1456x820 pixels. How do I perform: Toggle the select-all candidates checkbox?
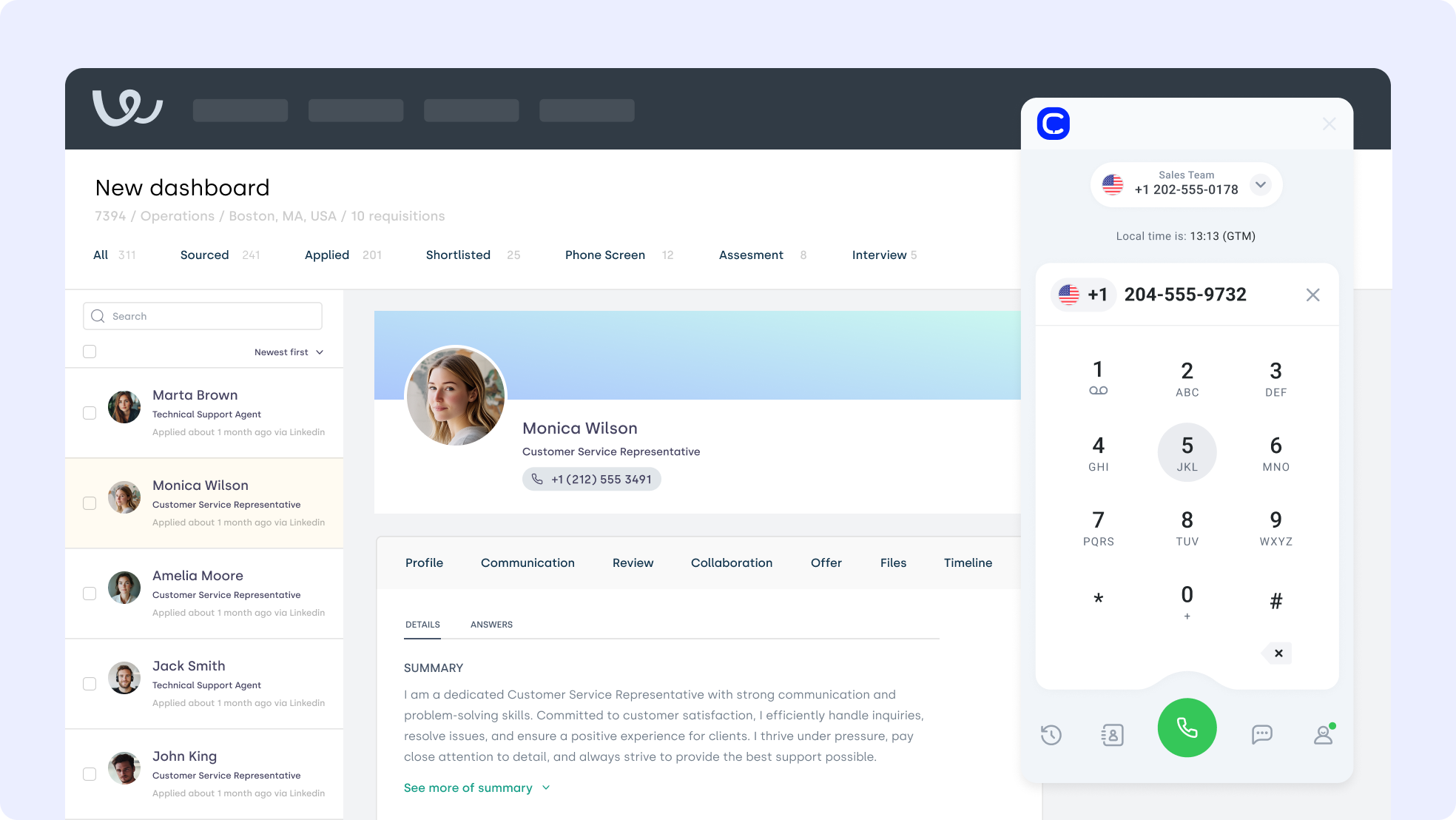coord(90,352)
